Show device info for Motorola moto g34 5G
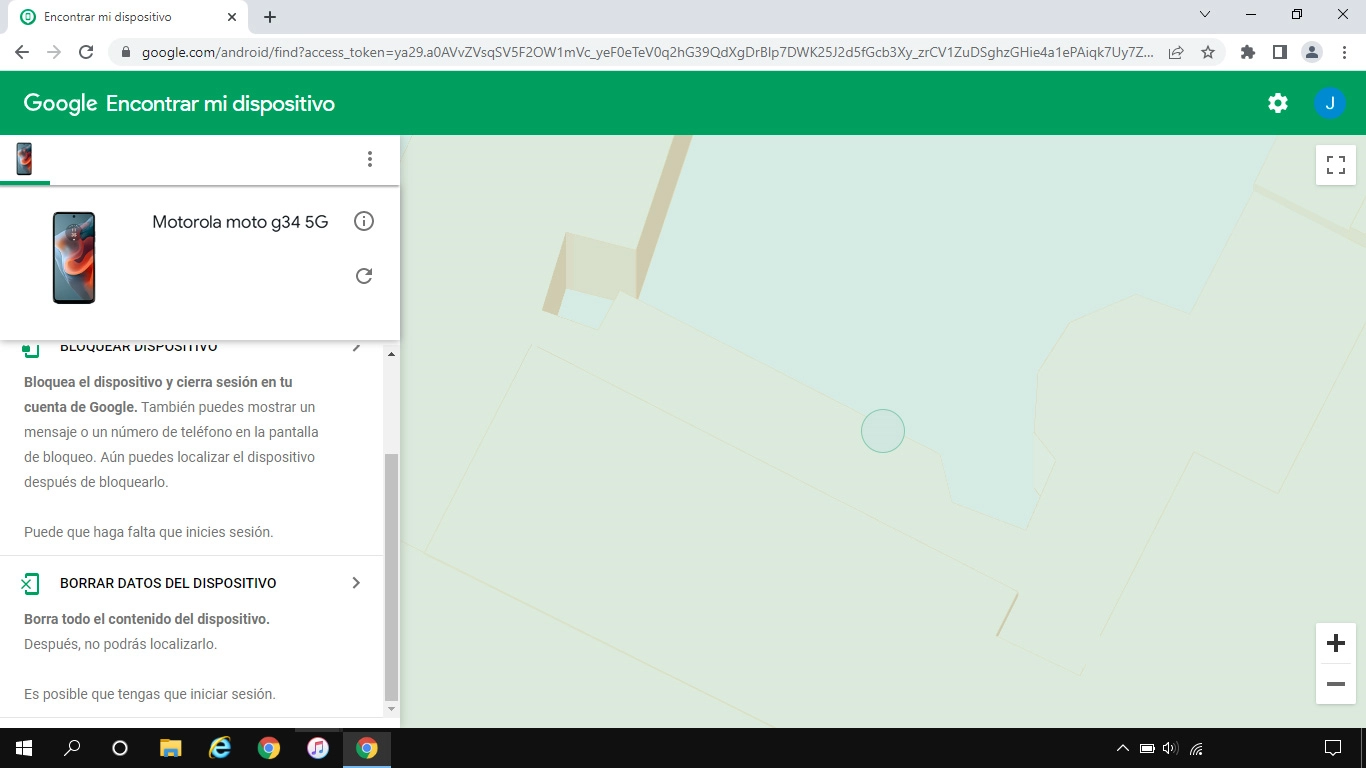Screen dimensions: 1366x768 pyautogui.click(x=364, y=221)
